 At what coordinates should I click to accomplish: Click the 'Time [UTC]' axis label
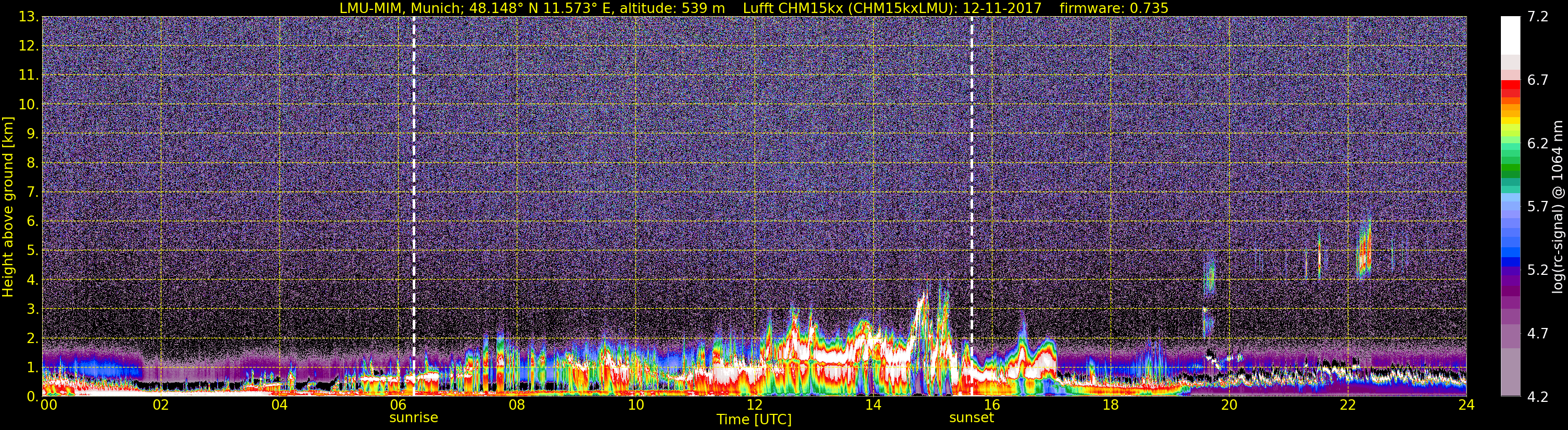pyautogui.click(x=754, y=419)
